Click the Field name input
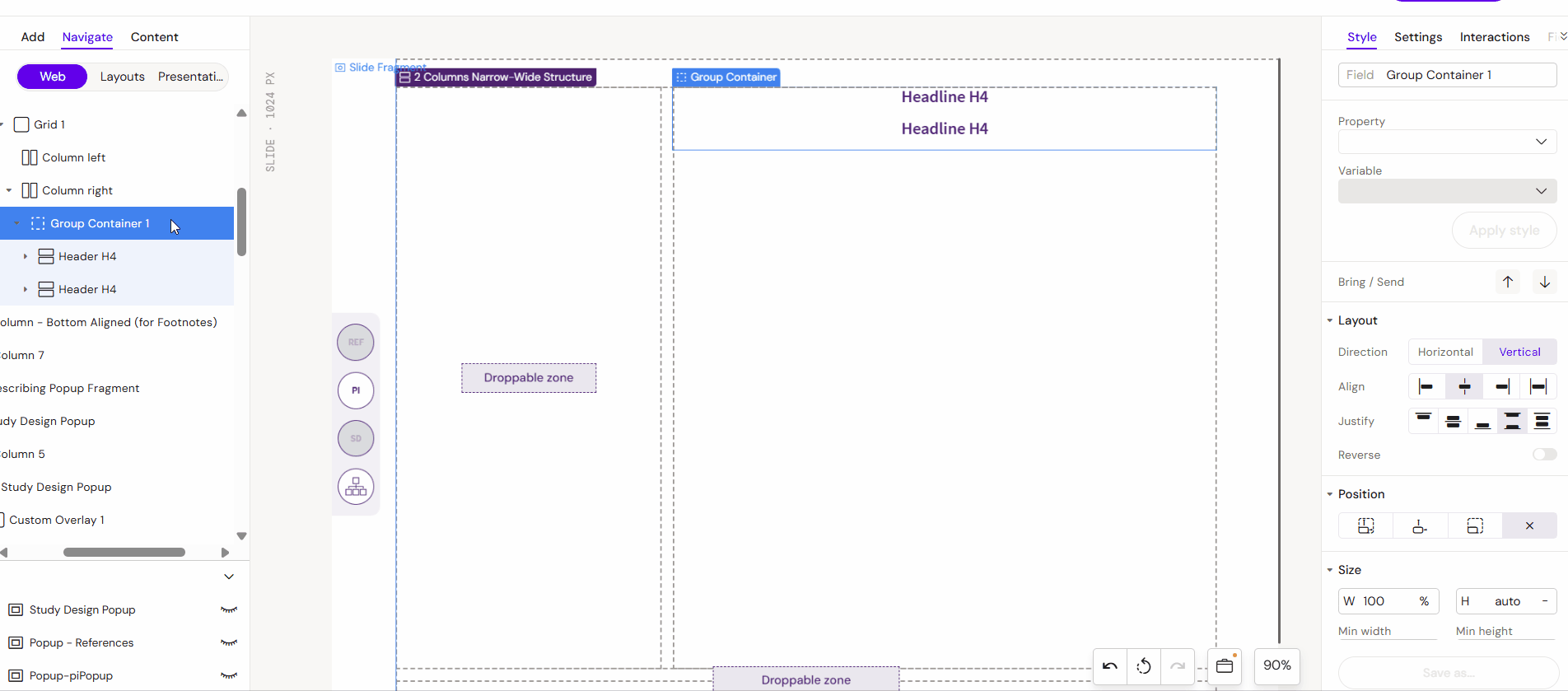1568x691 pixels. pyautogui.click(x=1447, y=75)
